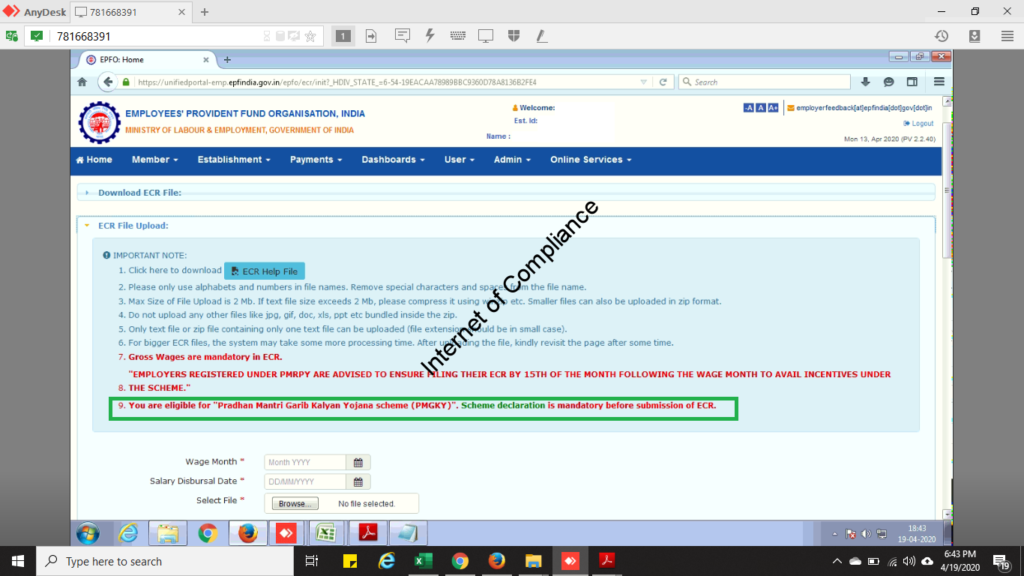The height and width of the screenshot is (576, 1024).
Task: Decrease font size with -A button
Action: point(748,108)
